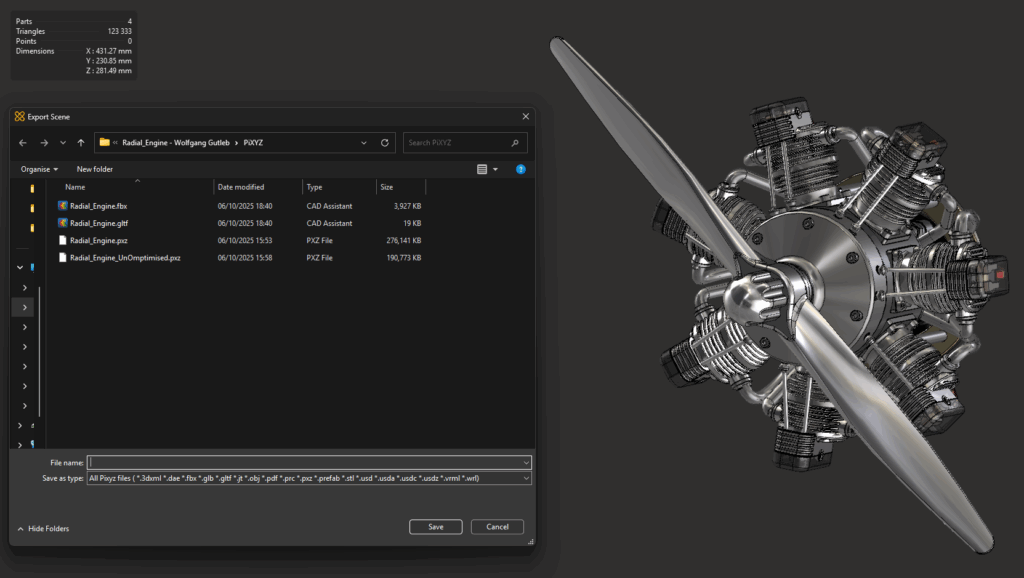Click the search magnifier icon
1024x578 pixels.
pos(515,143)
